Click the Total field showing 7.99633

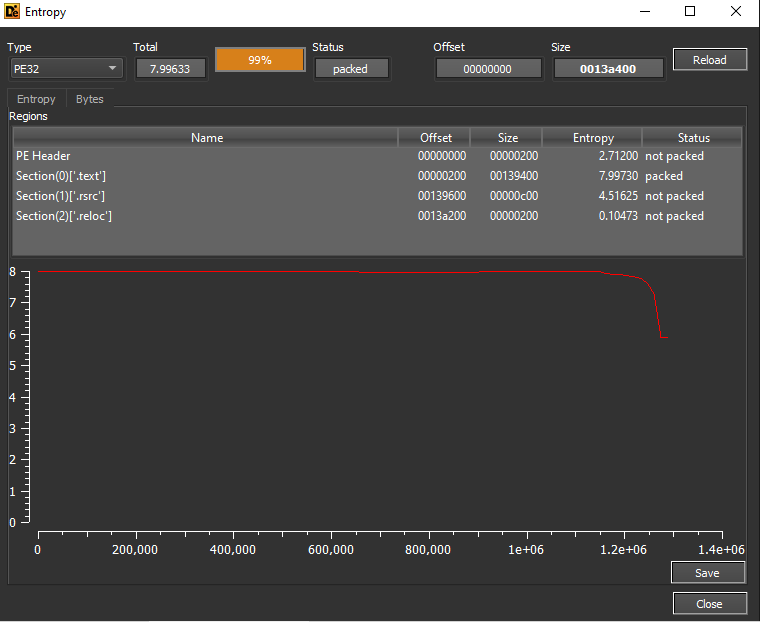(x=170, y=69)
